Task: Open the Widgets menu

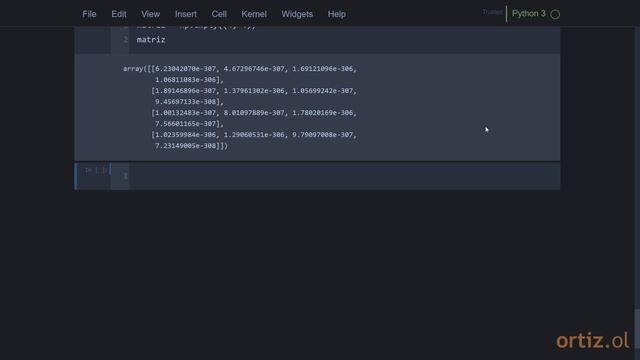Action: pyautogui.click(x=297, y=14)
